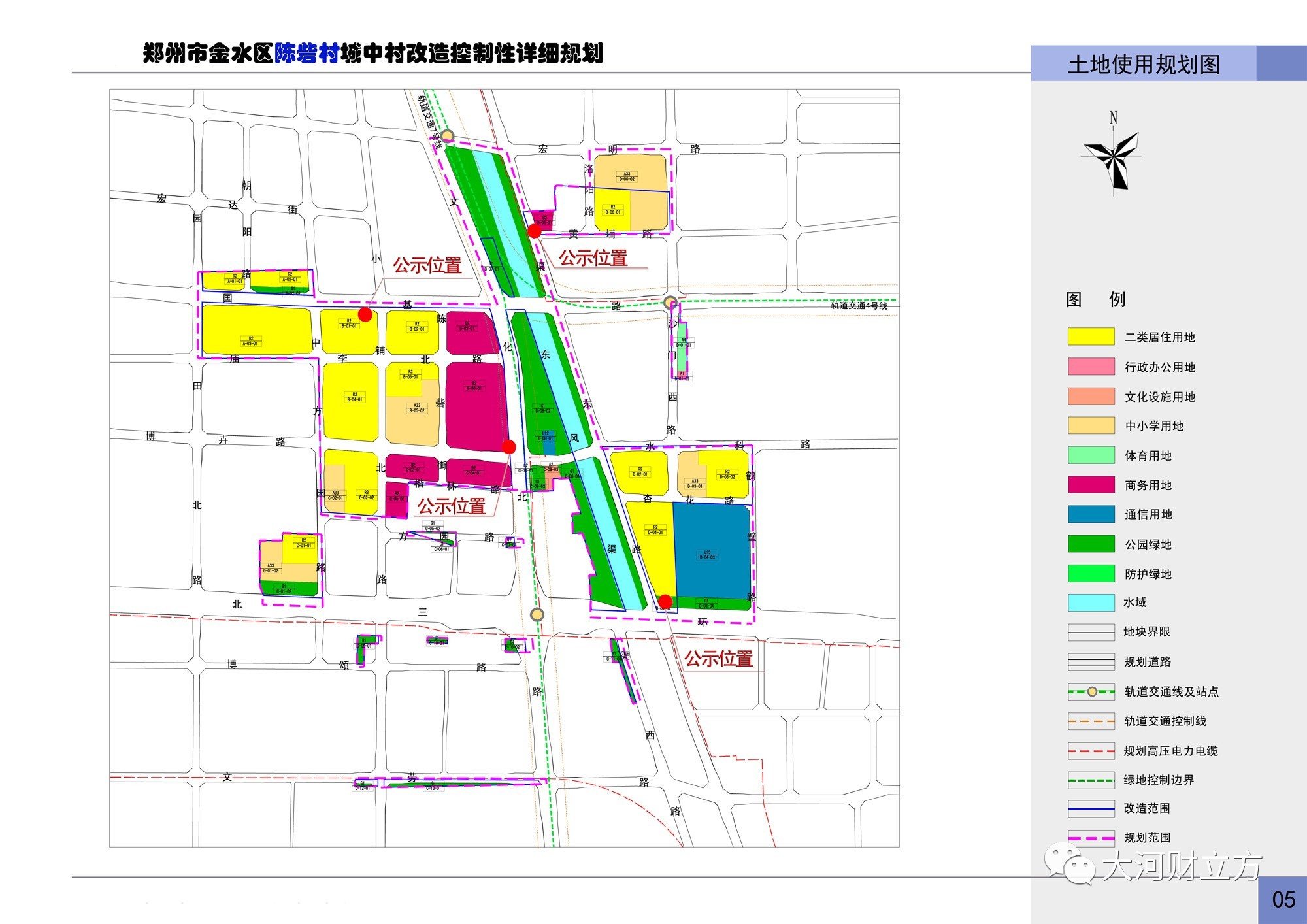This screenshot has height=924, width=1307.
Task: Click the station marker on 北三环
Action: 537,614
